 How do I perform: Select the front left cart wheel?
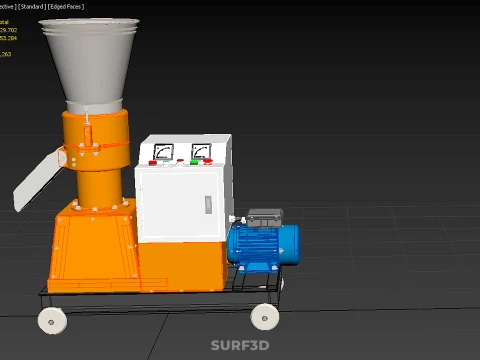(x=52, y=321)
